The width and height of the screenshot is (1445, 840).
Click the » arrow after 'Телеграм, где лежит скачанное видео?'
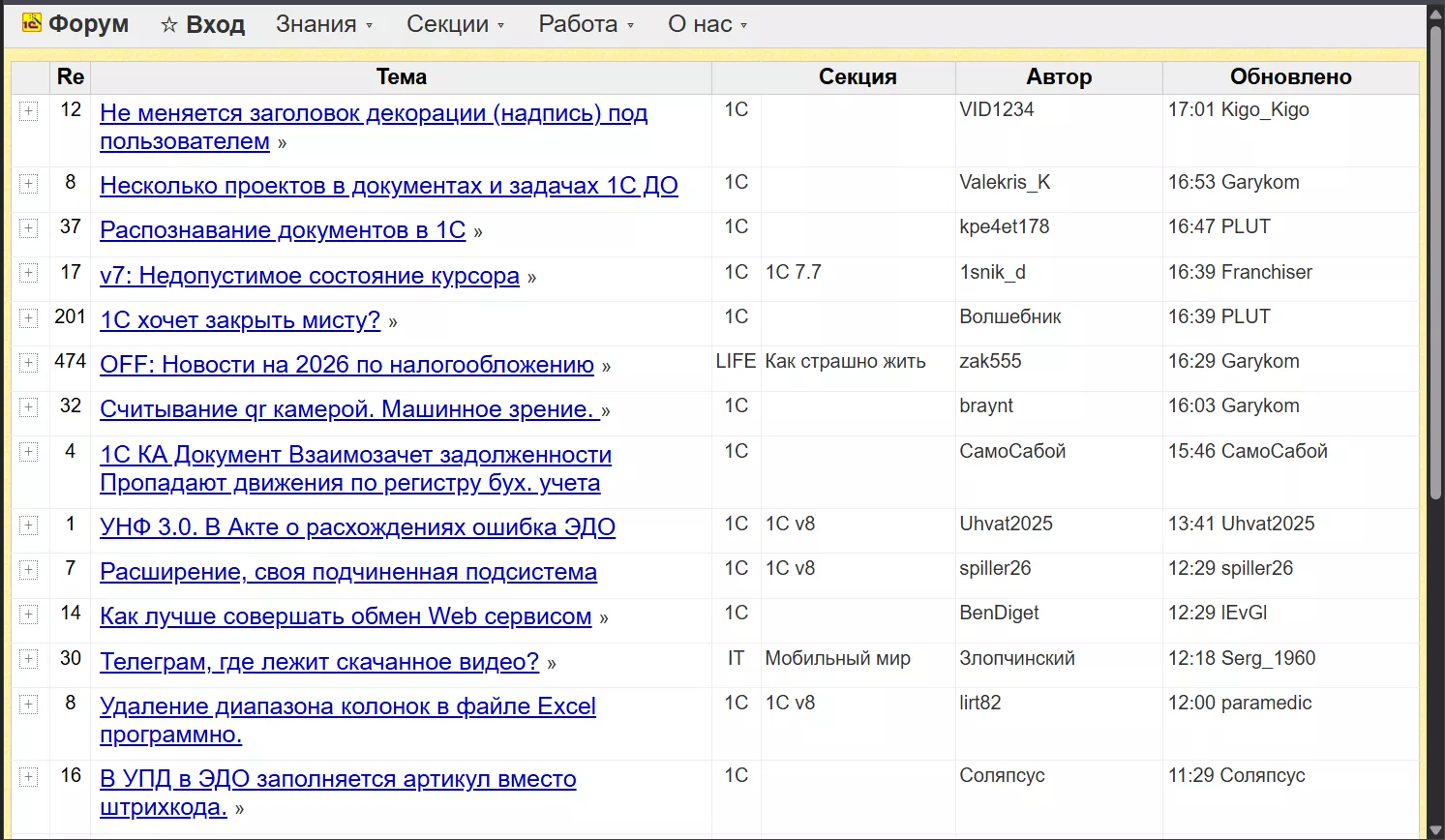[552, 664]
